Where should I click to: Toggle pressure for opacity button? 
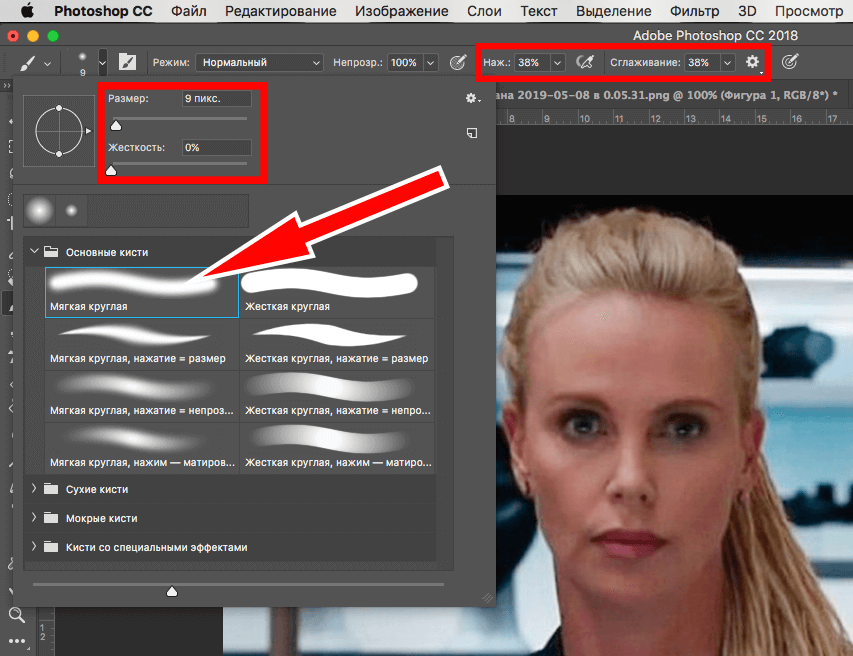[458, 62]
